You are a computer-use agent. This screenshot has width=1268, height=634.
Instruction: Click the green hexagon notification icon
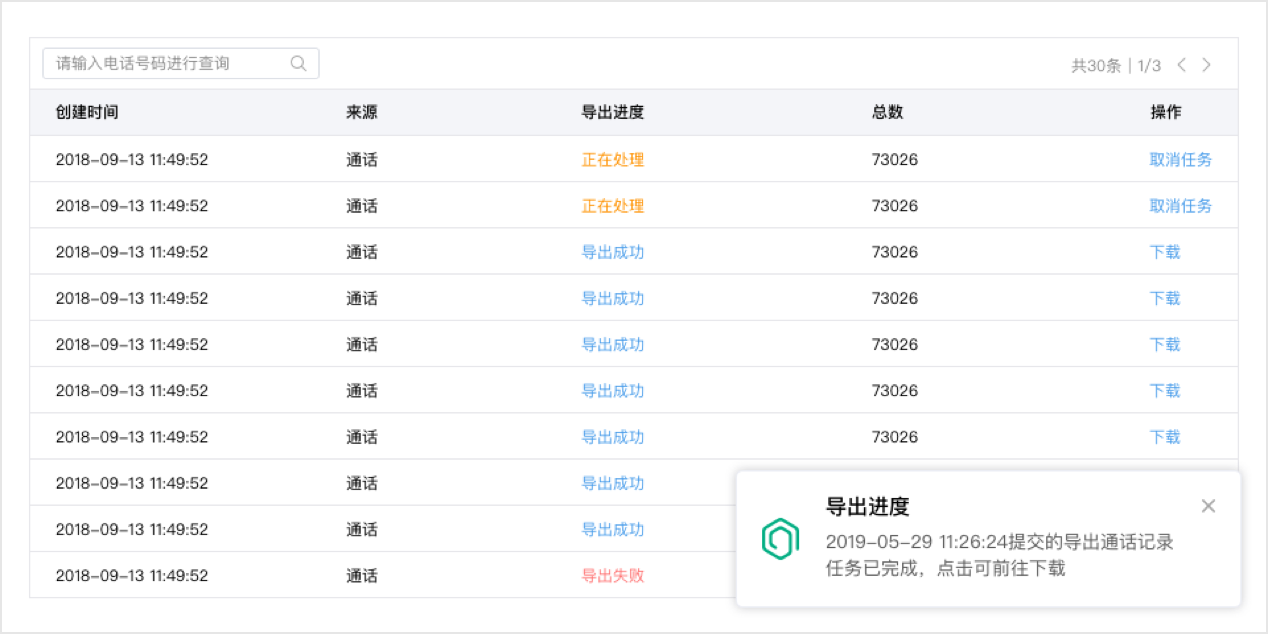781,538
